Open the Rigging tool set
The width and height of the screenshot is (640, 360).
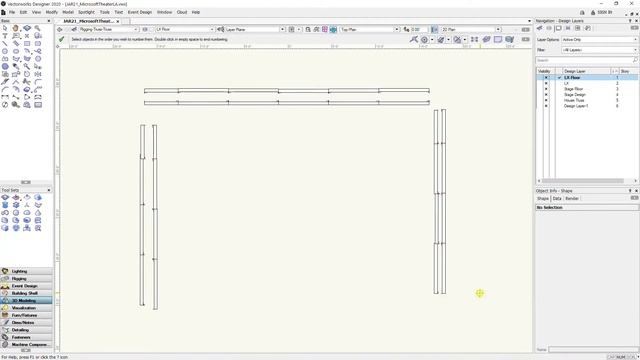tap(27, 279)
